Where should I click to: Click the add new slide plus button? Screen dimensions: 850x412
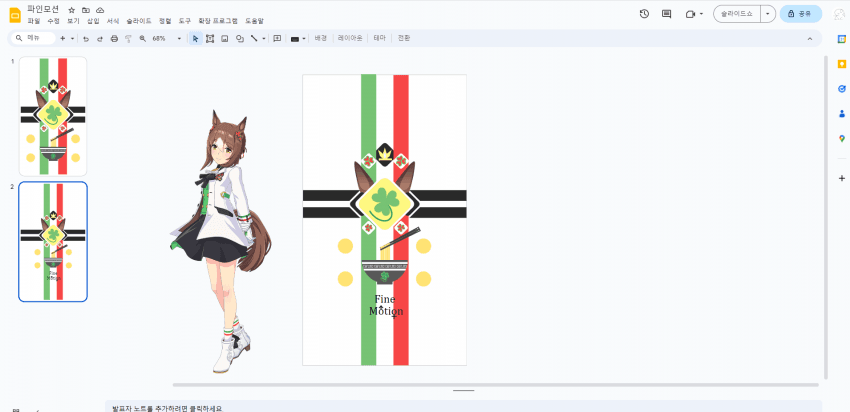click(x=62, y=38)
